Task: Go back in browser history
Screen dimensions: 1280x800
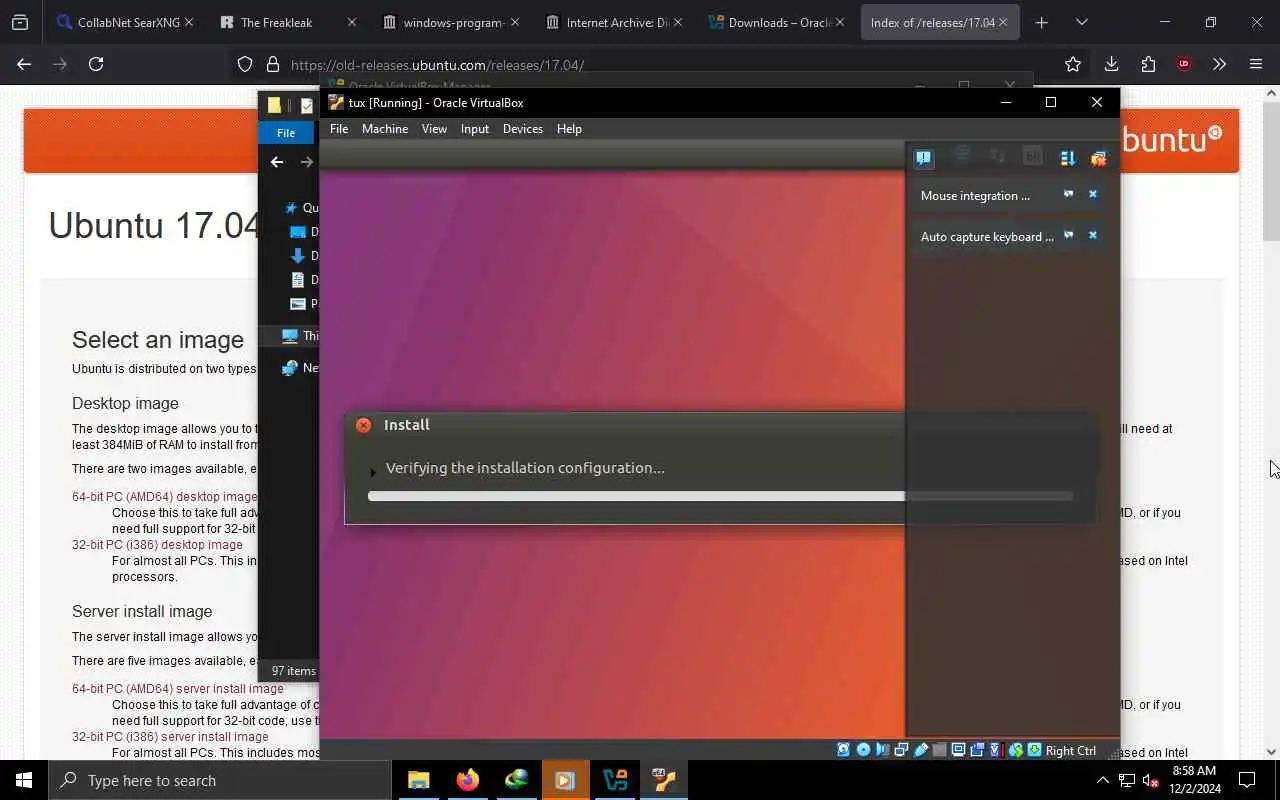Action: point(24,64)
